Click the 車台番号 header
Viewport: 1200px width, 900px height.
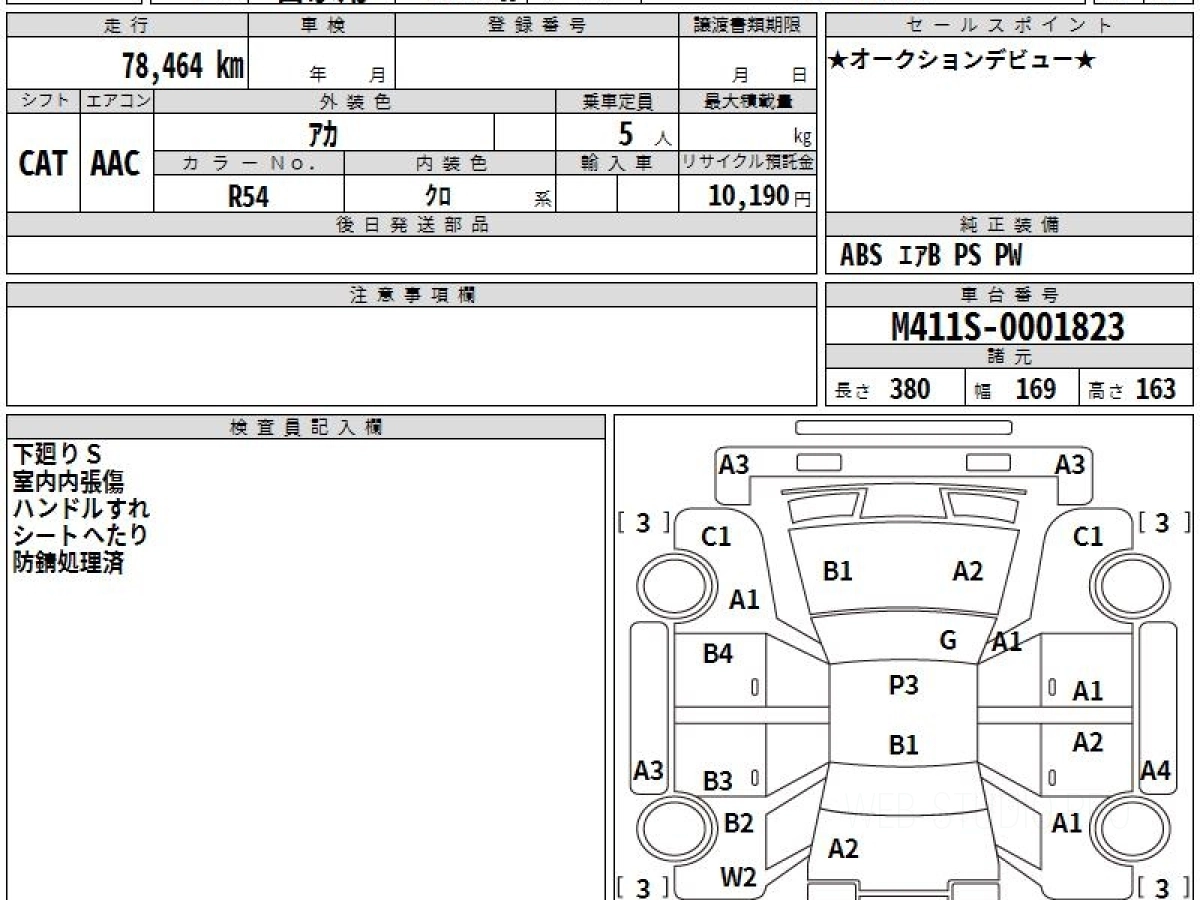[1009, 295]
